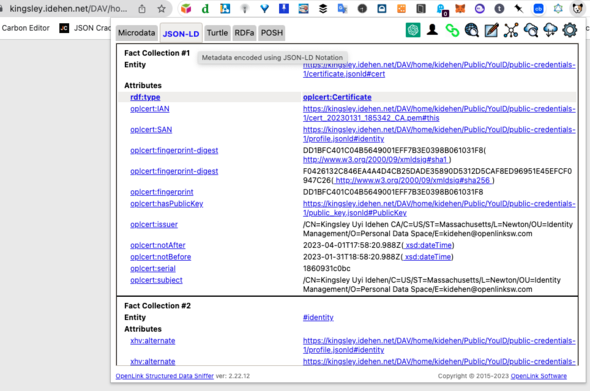The height and width of the screenshot is (391, 590).
Task: Open the pencil-and-note edit icon
Action: 491,30
